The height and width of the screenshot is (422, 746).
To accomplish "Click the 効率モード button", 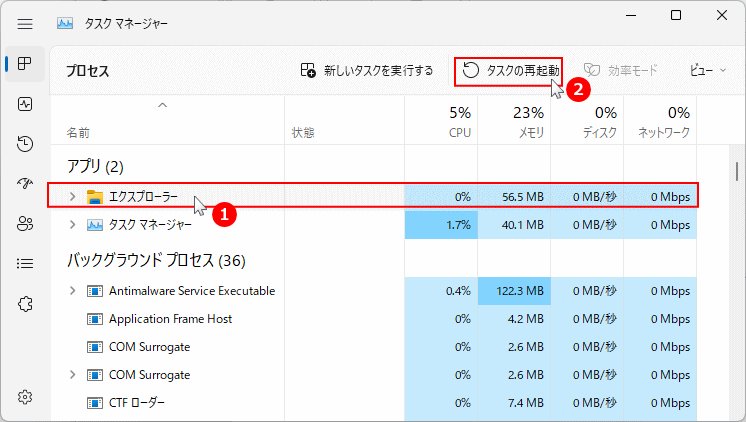I will click(620, 70).
